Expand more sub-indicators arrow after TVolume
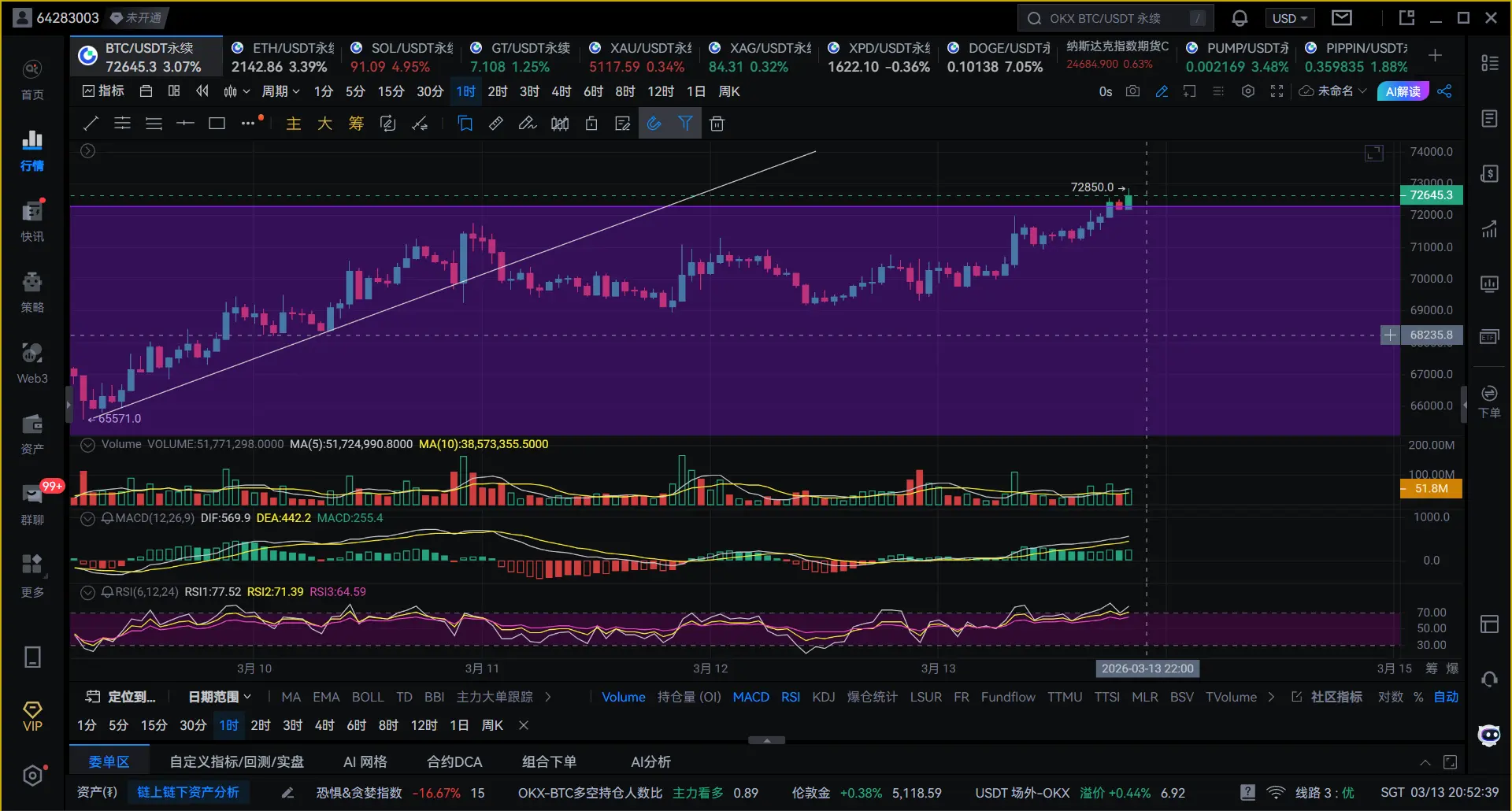 (1271, 697)
